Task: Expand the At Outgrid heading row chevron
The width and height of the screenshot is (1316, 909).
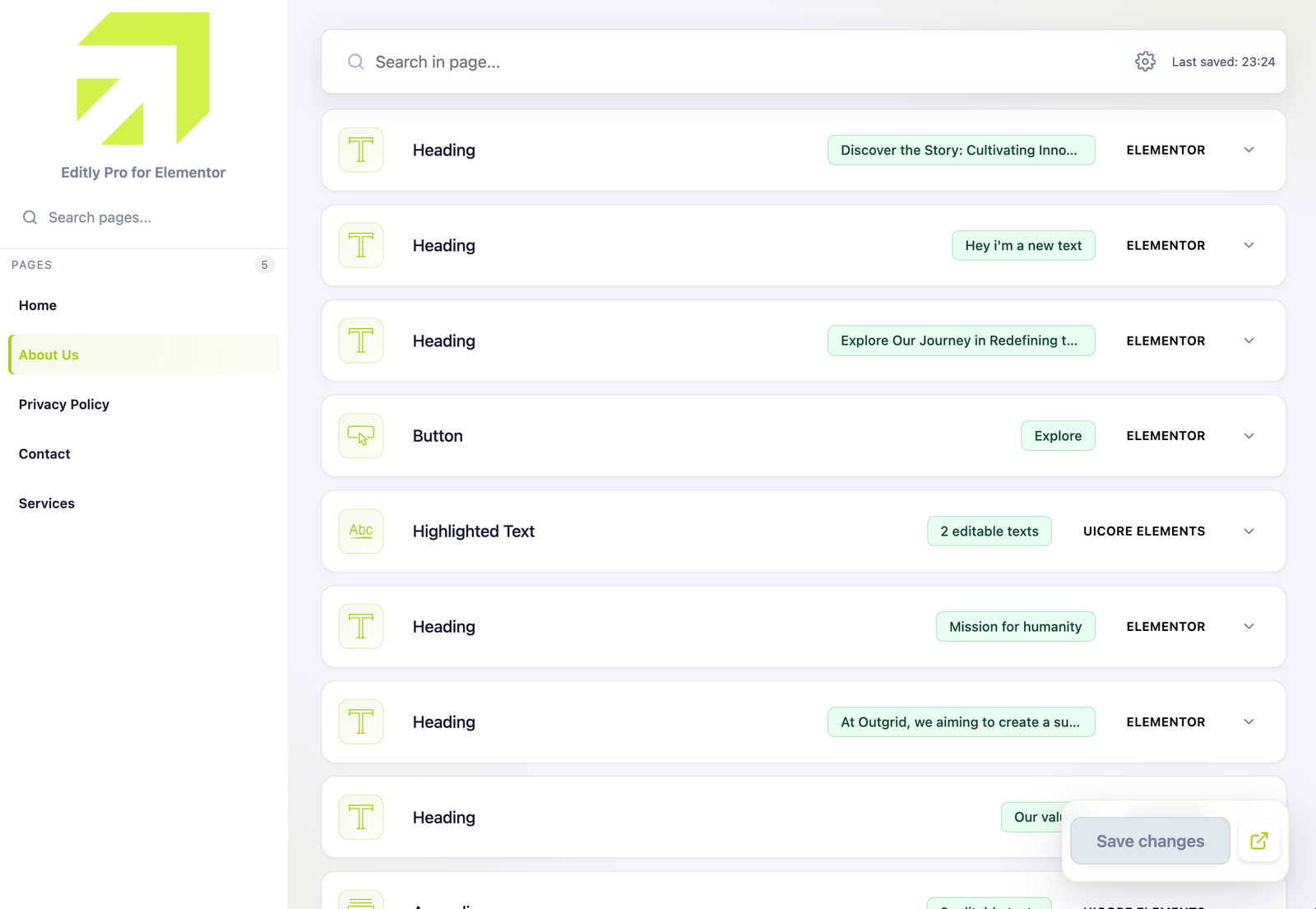Action: click(1249, 722)
